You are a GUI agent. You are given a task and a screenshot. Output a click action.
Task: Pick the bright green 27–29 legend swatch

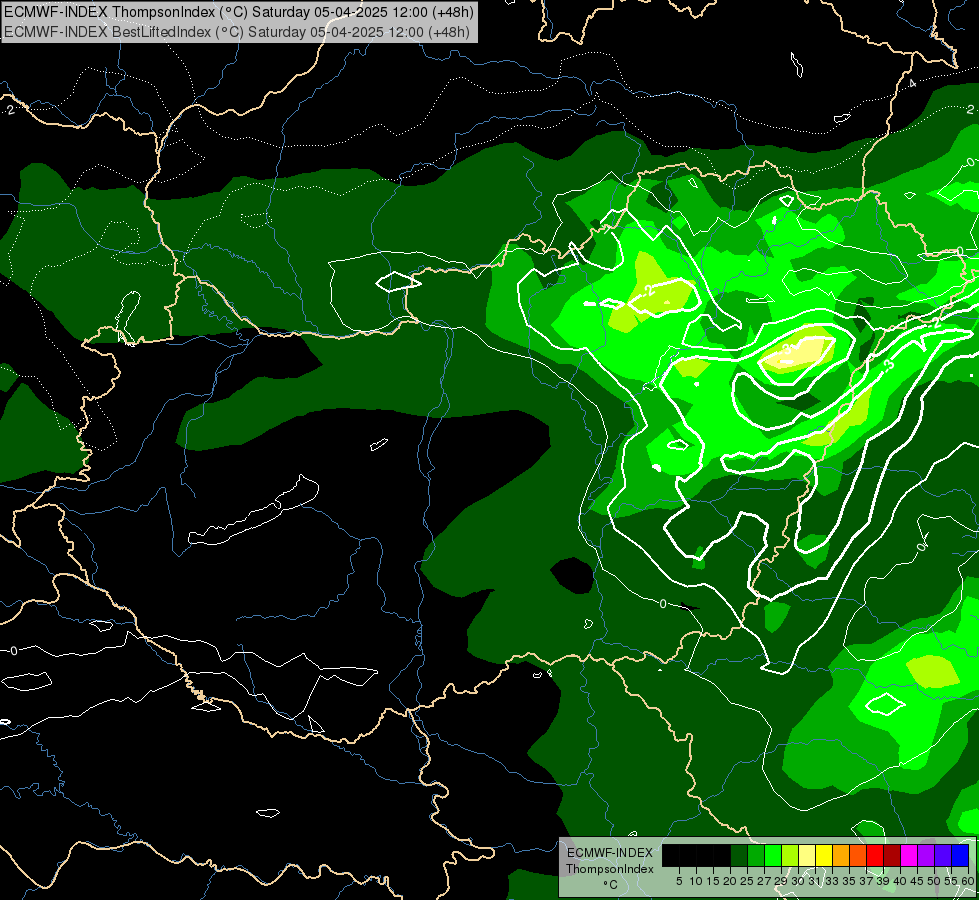[x=773, y=855]
